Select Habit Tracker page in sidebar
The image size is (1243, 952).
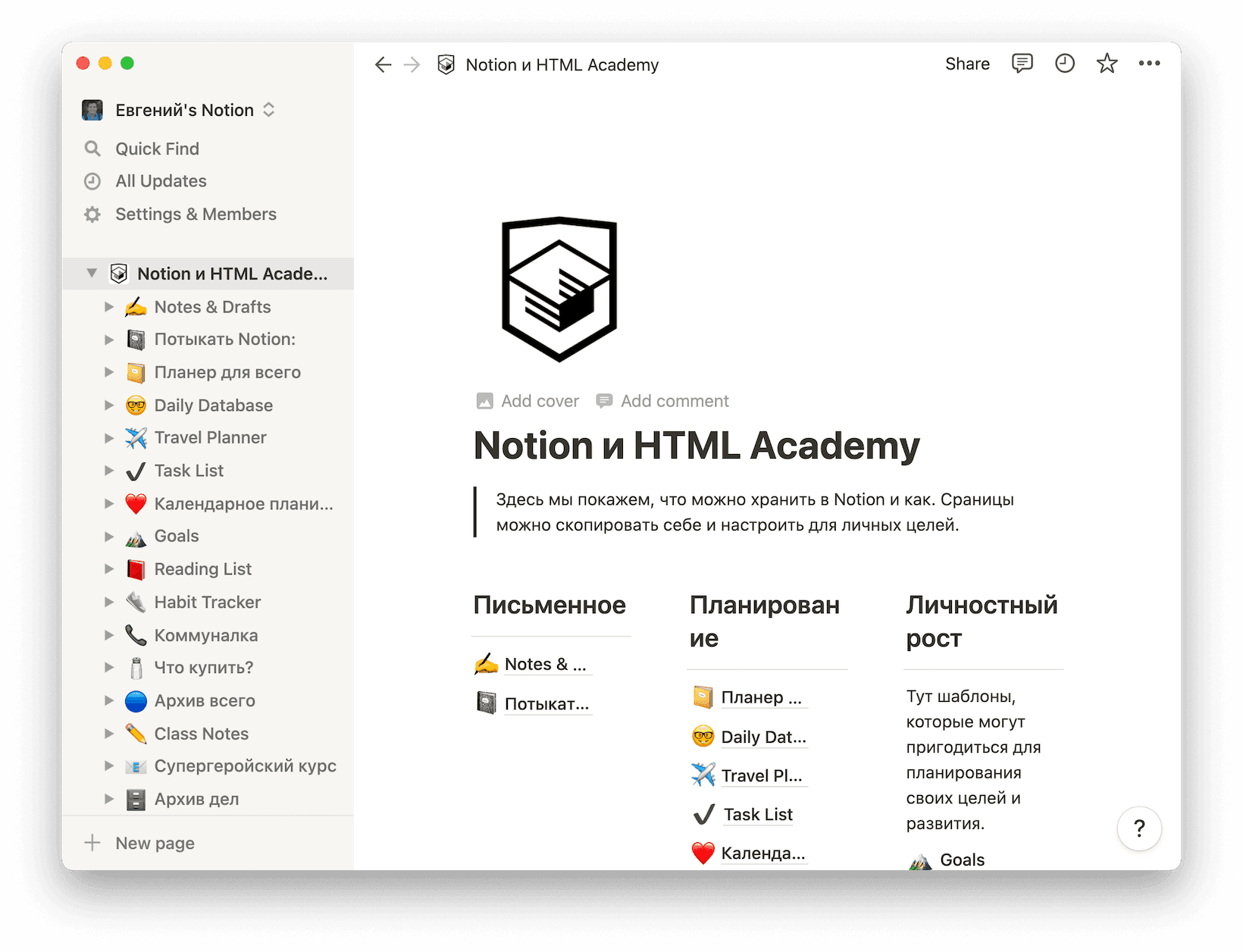[x=208, y=603]
